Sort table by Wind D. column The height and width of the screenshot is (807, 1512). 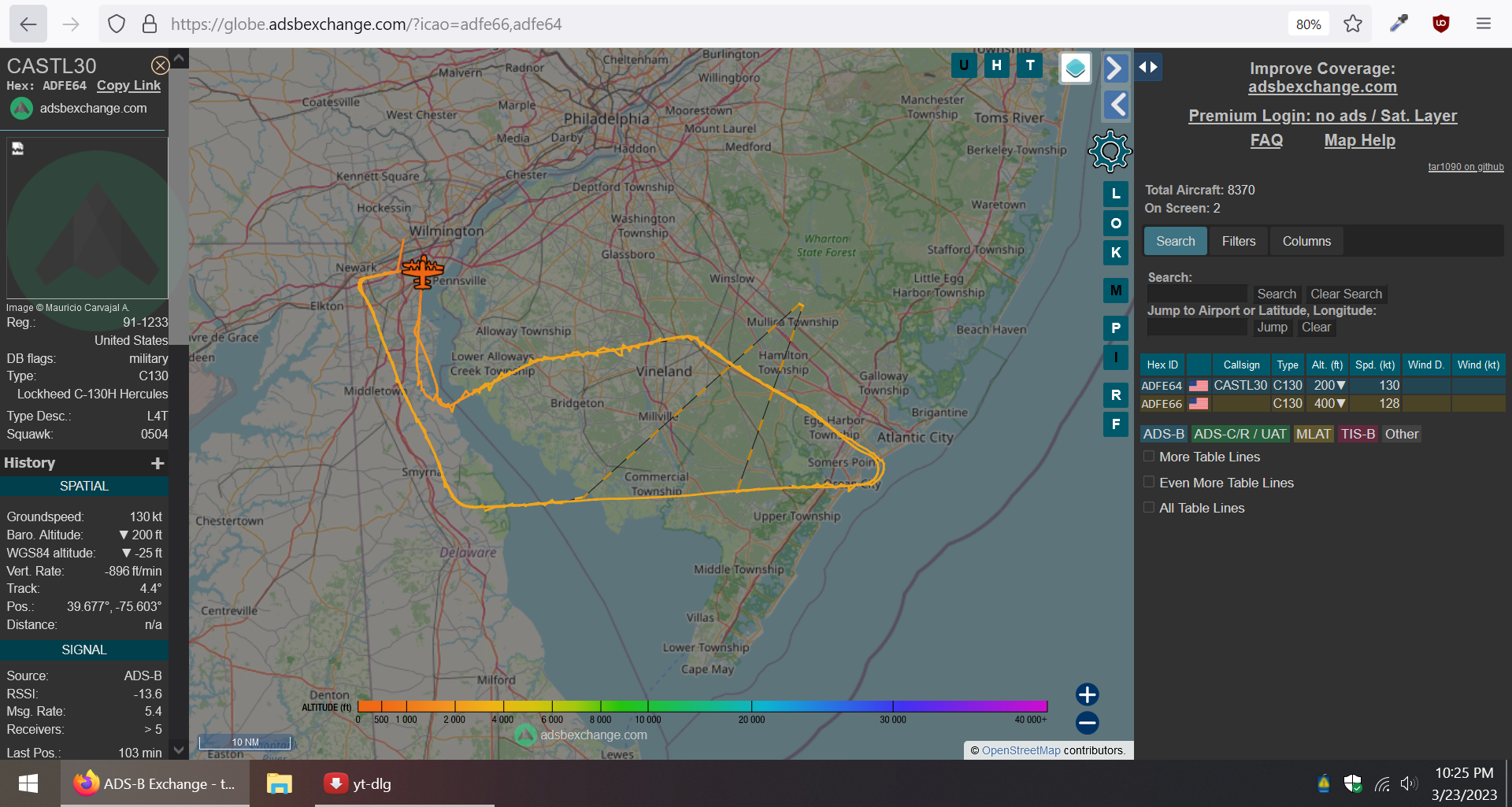(x=1426, y=365)
